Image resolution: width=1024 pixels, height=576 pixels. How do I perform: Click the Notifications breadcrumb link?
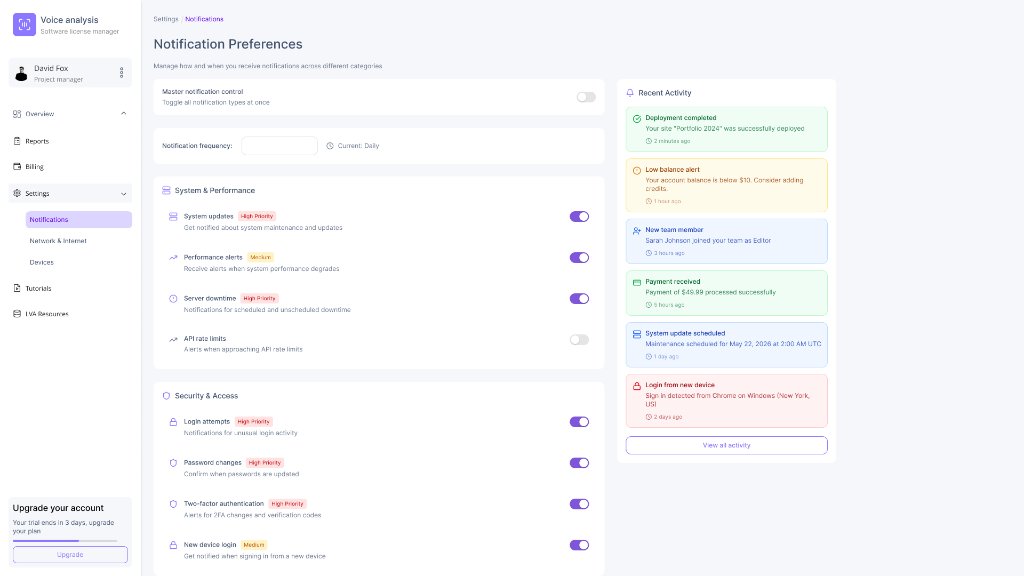pyautogui.click(x=204, y=19)
